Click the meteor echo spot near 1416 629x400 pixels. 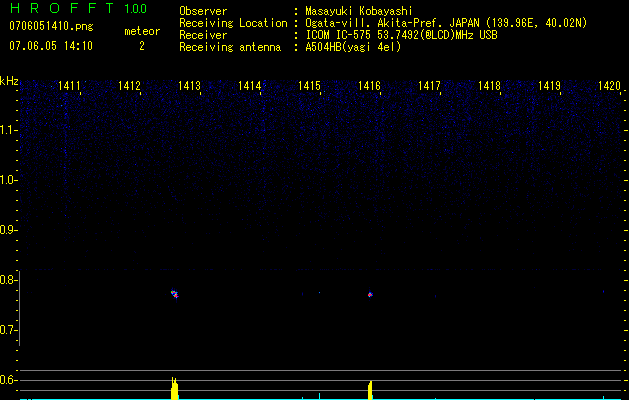click(370, 295)
